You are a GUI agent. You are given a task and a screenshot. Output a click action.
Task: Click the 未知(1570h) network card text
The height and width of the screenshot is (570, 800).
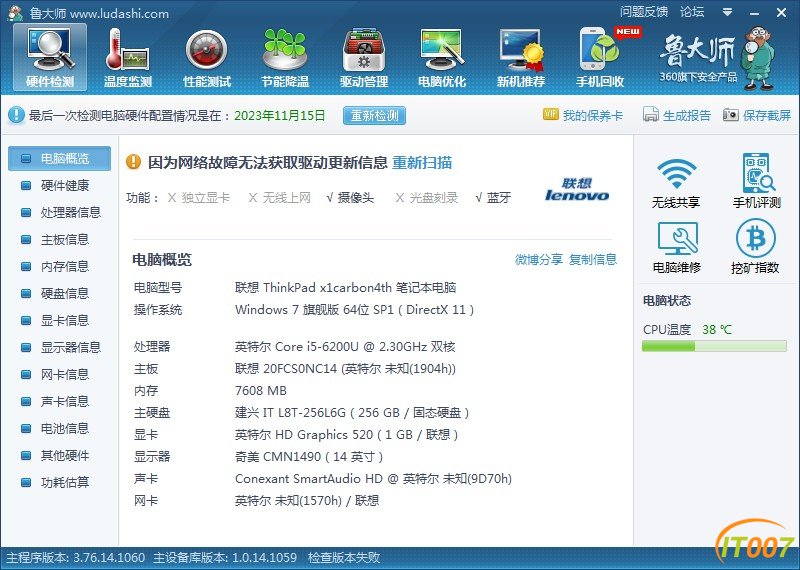tap(308, 501)
